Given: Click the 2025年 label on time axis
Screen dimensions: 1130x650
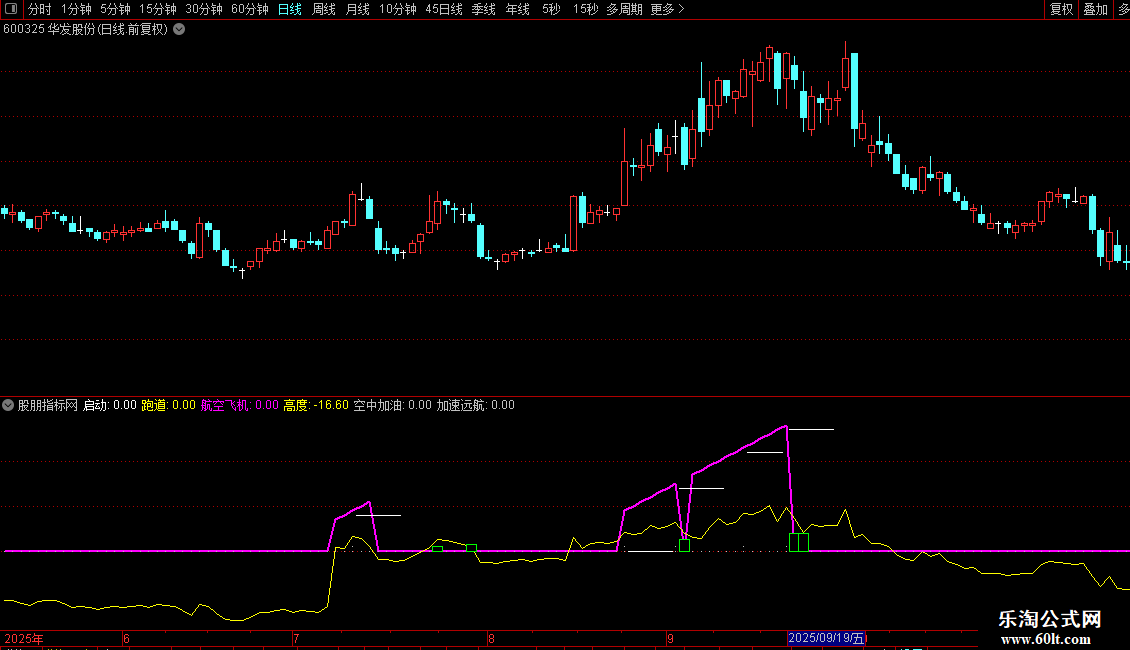Looking at the screenshot, I should tap(24, 638).
